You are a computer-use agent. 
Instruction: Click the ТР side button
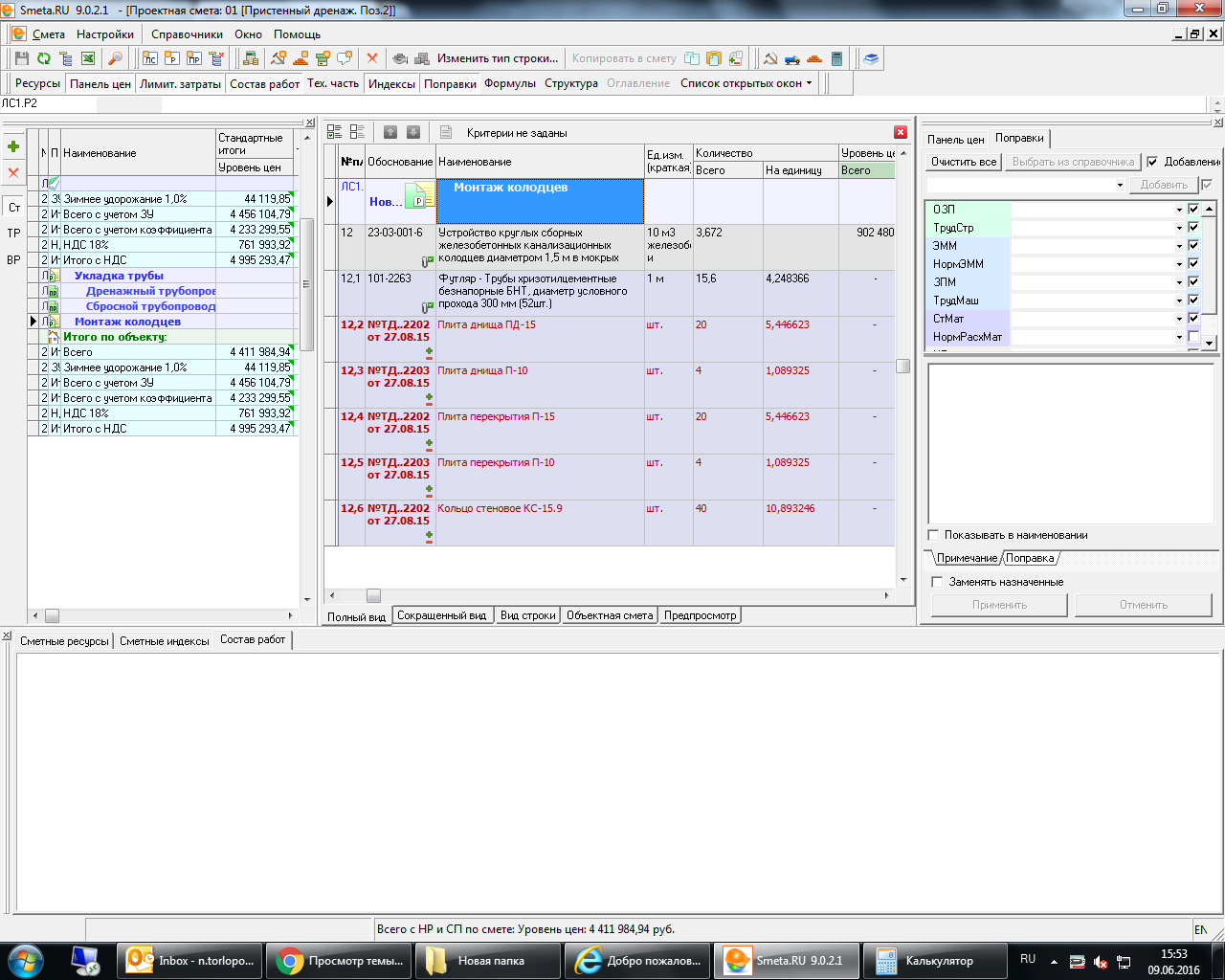tap(13, 233)
